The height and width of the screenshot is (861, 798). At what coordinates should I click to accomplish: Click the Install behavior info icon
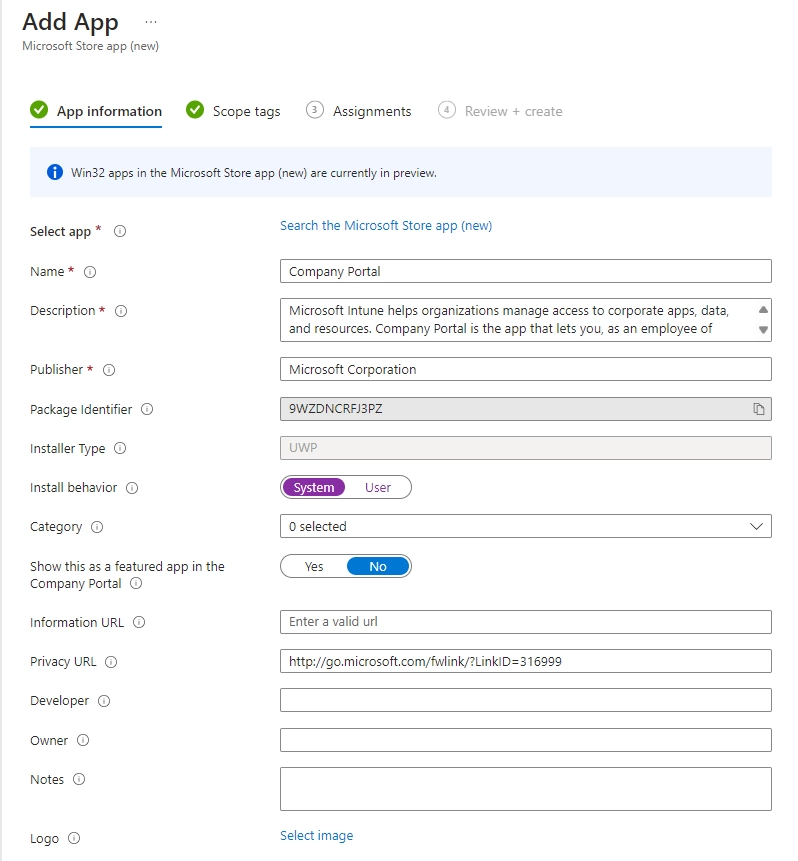tap(132, 488)
